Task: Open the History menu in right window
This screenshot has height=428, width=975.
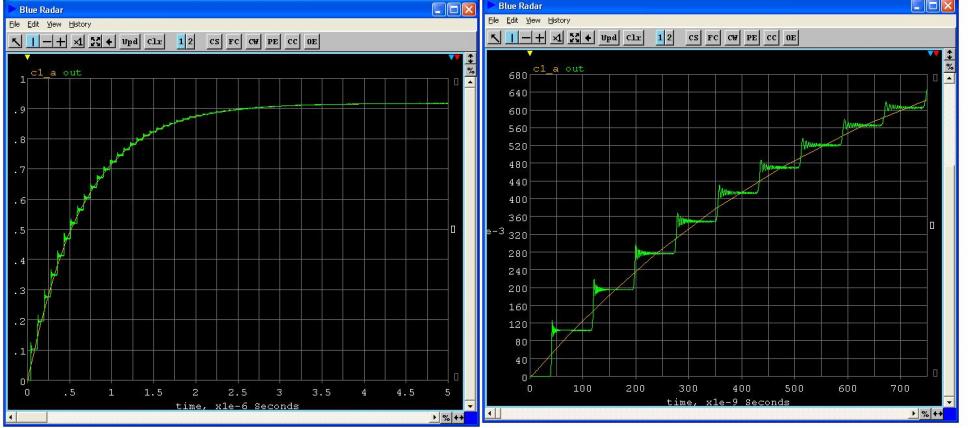Action: click(559, 20)
